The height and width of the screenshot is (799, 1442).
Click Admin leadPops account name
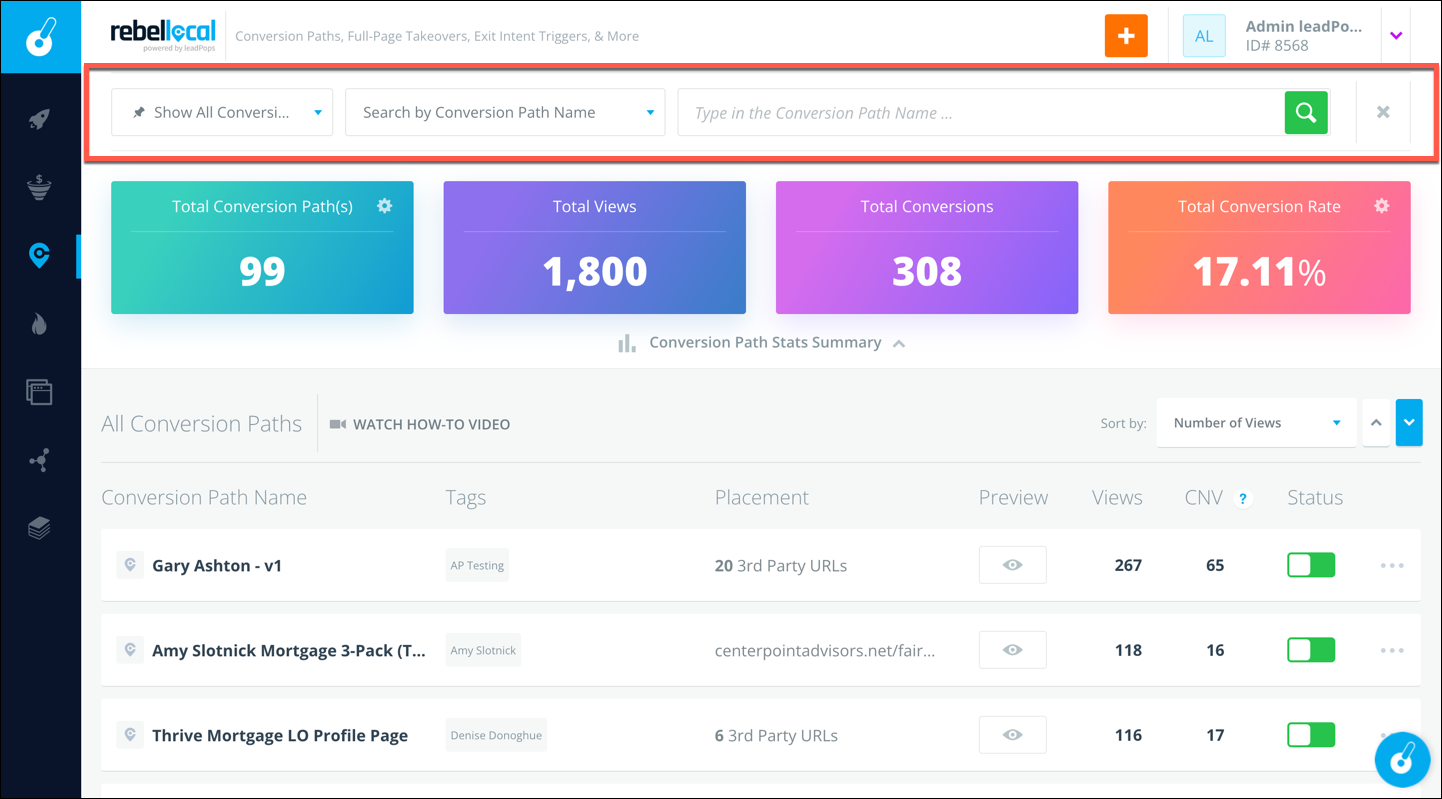tap(1303, 27)
